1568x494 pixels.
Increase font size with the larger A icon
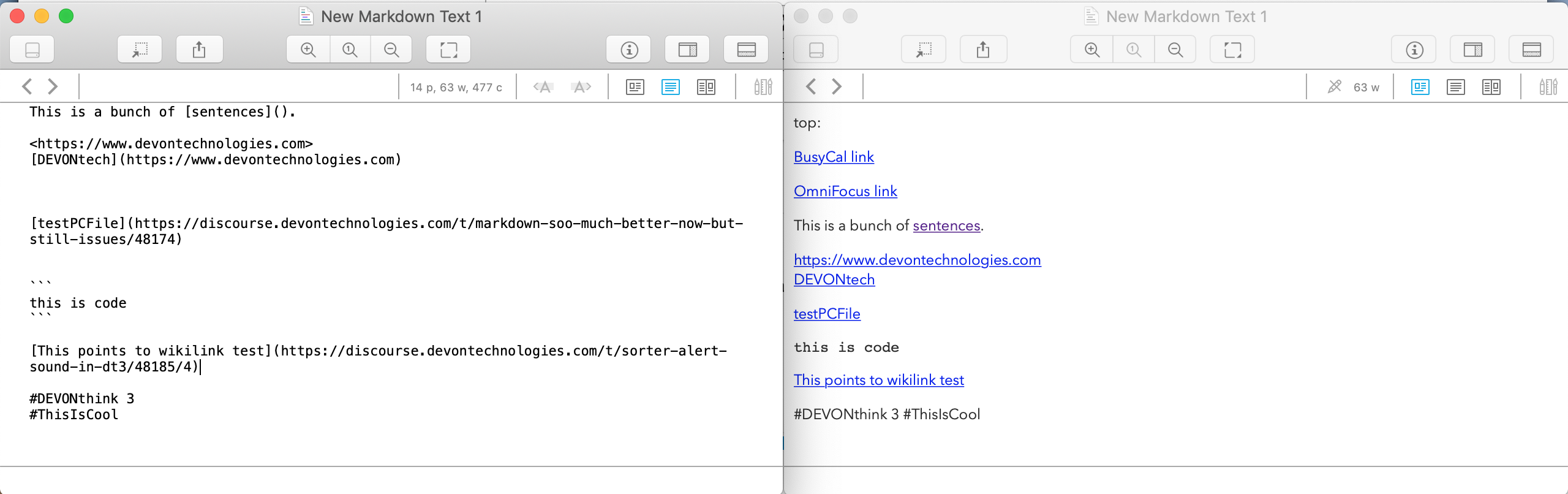[581, 87]
